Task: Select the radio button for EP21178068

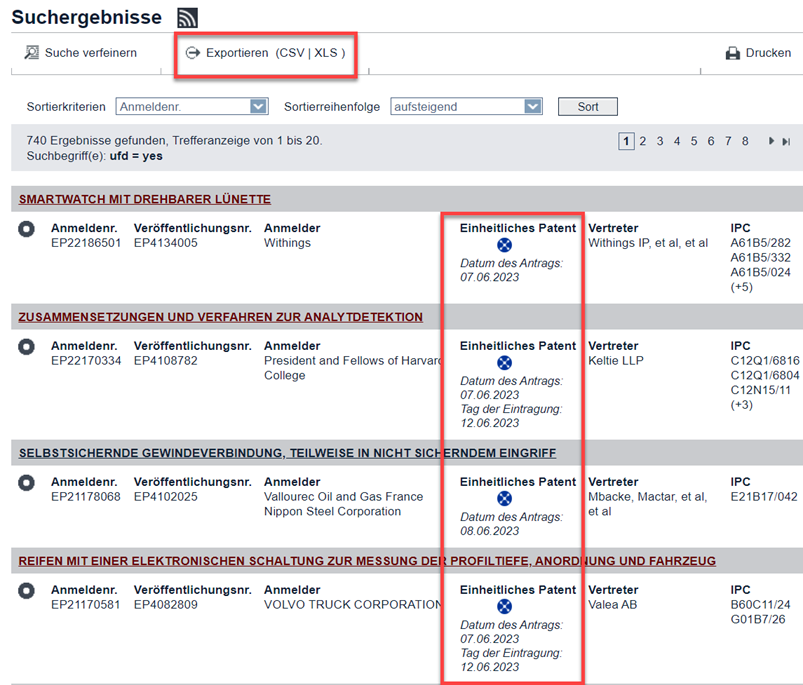Action: coord(26,483)
